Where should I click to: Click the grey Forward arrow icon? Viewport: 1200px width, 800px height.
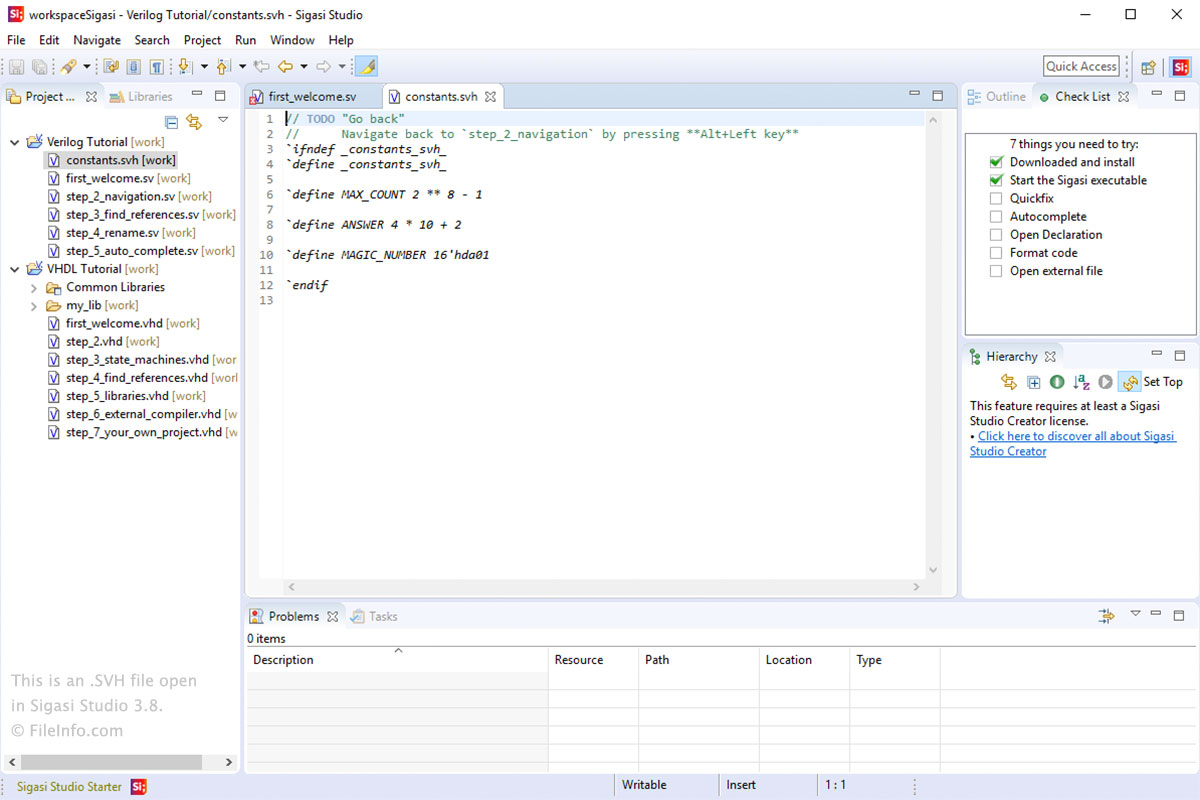[323, 67]
